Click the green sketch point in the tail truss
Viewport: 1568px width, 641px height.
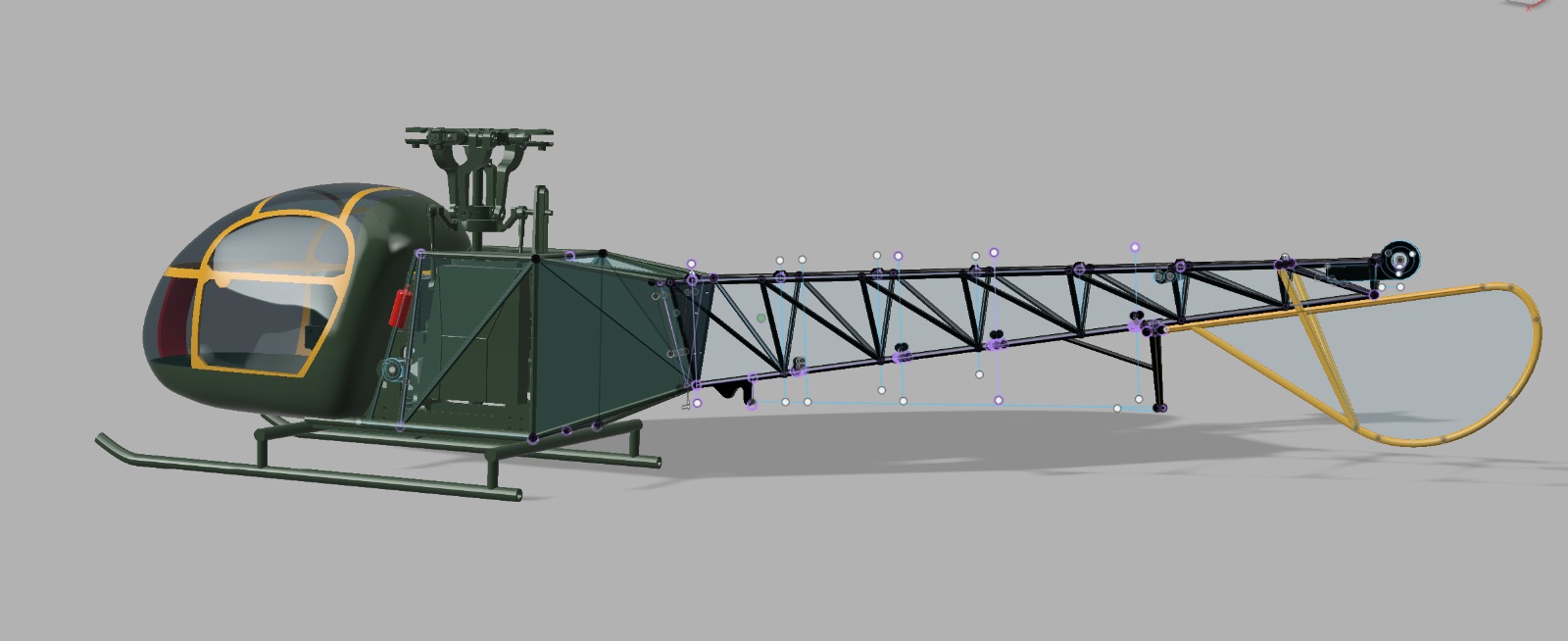[x=760, y=319]
